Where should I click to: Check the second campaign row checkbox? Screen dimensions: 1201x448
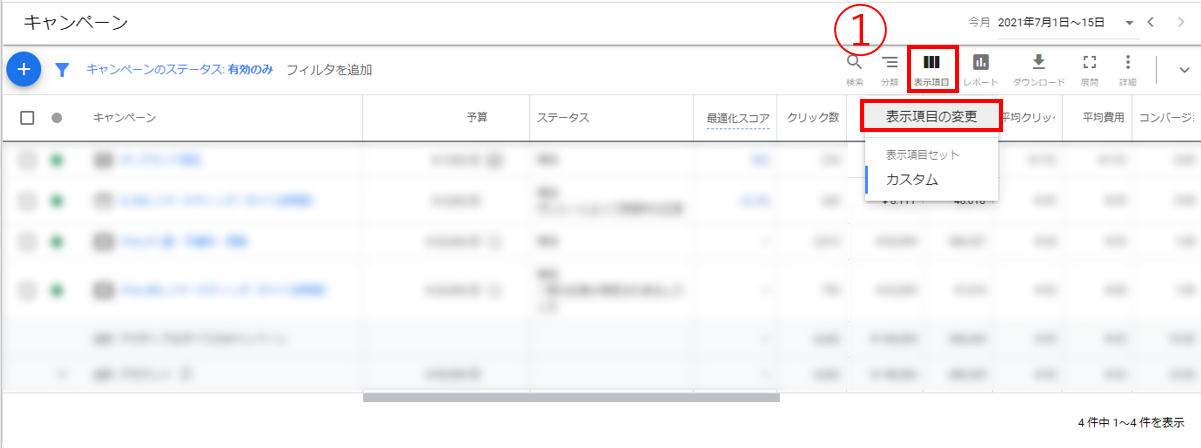pos(28,201)
